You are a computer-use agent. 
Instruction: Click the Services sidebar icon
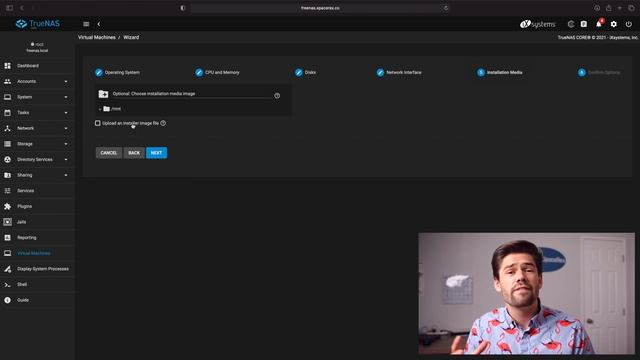(x=7, y=191)
